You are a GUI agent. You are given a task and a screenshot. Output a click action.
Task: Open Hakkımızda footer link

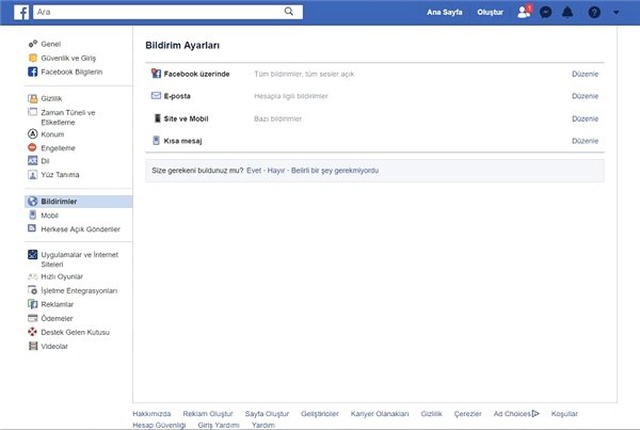pyautogui.click(x=151, y=414)
